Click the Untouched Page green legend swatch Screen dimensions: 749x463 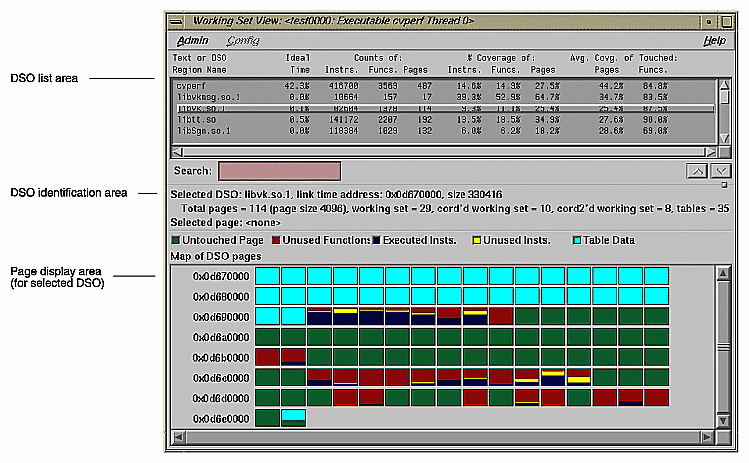(x=176, y=240)
